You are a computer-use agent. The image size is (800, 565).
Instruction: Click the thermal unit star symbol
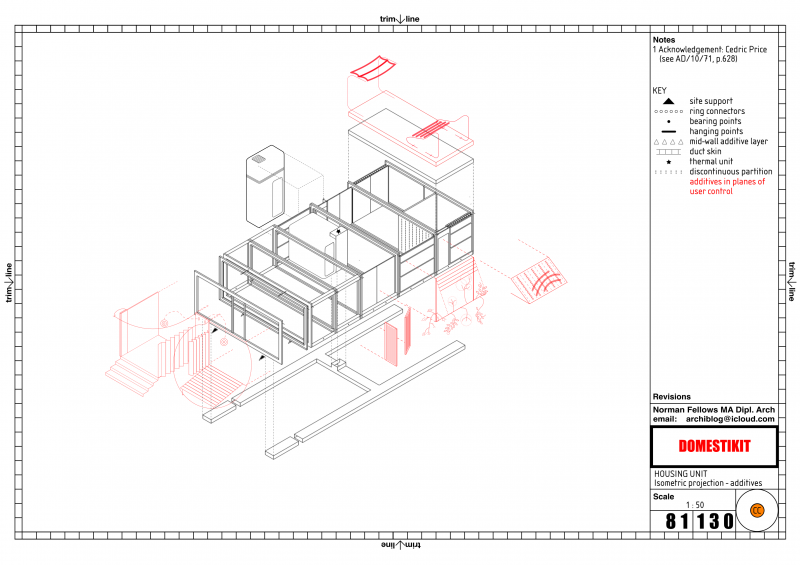coord(667,161)
